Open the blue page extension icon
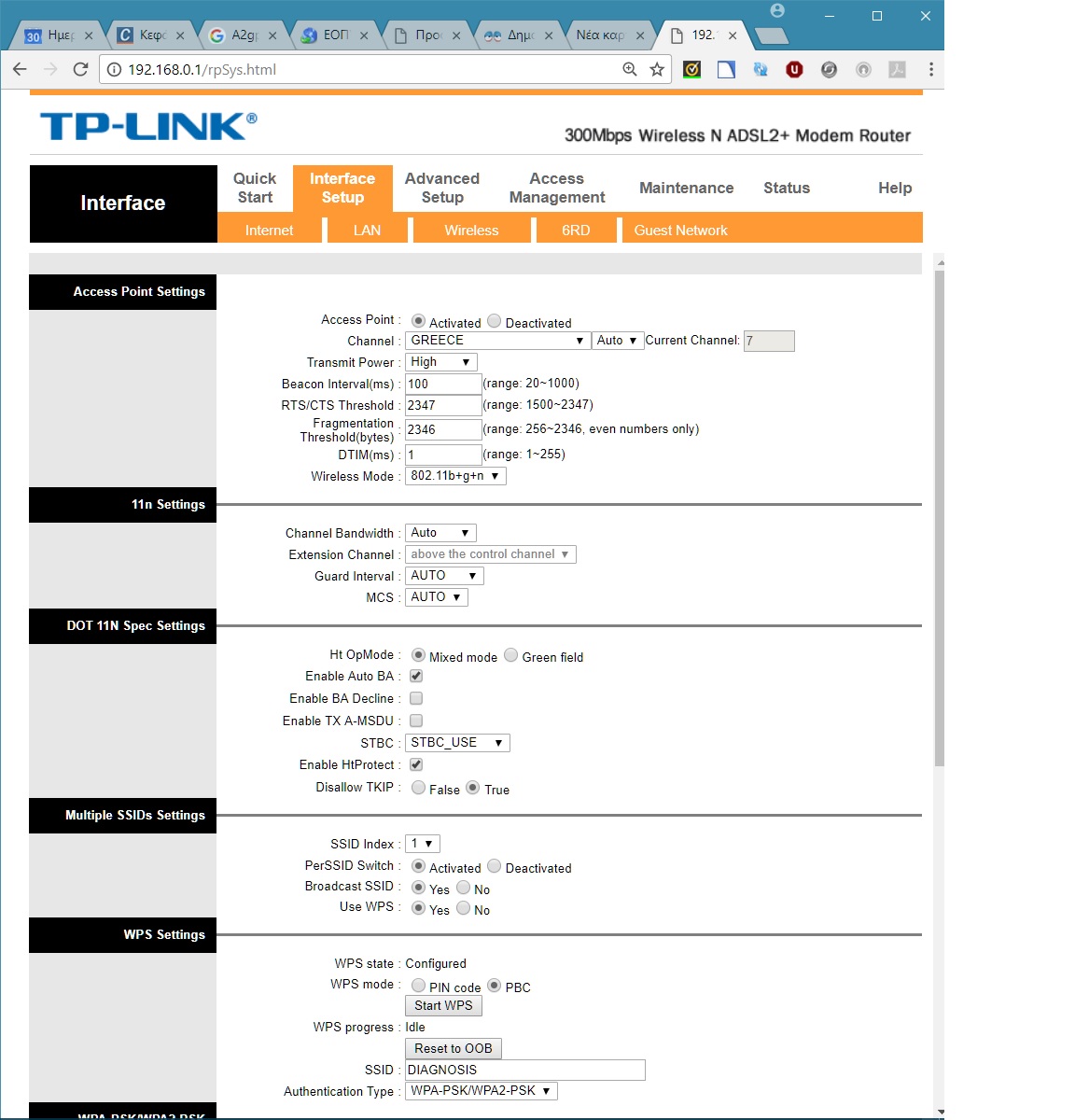The width and height of the screenshot is (1075, 1120). [x=726, y=69]
